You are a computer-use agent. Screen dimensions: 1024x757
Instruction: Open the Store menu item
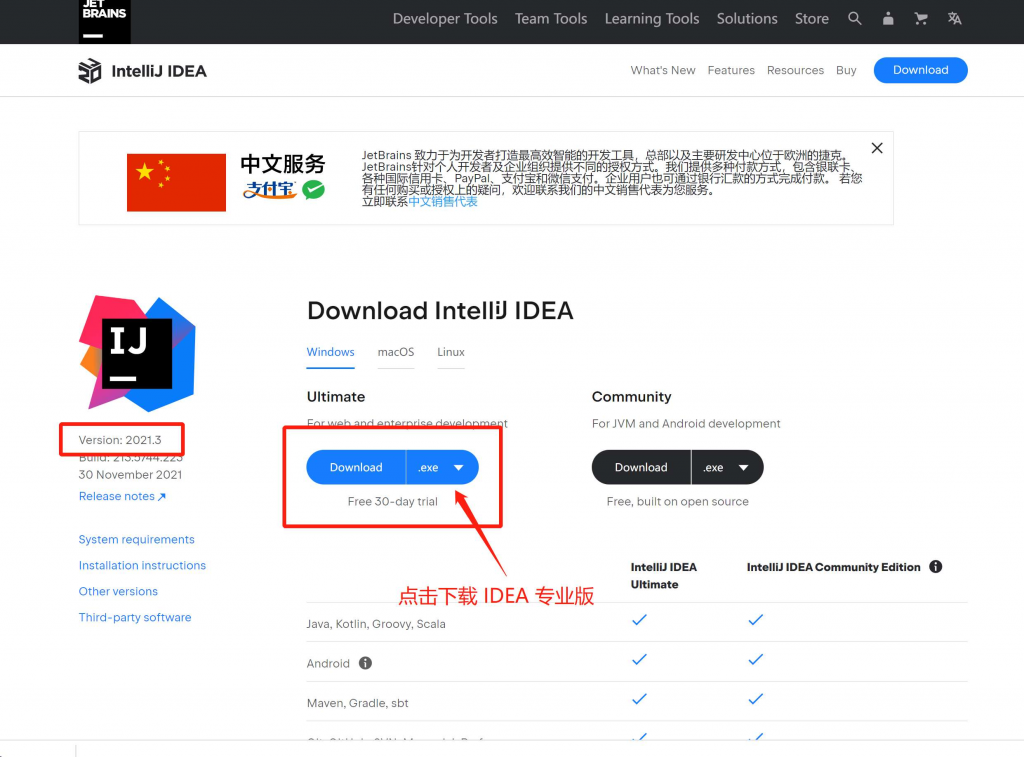click(x=812, y=18)
